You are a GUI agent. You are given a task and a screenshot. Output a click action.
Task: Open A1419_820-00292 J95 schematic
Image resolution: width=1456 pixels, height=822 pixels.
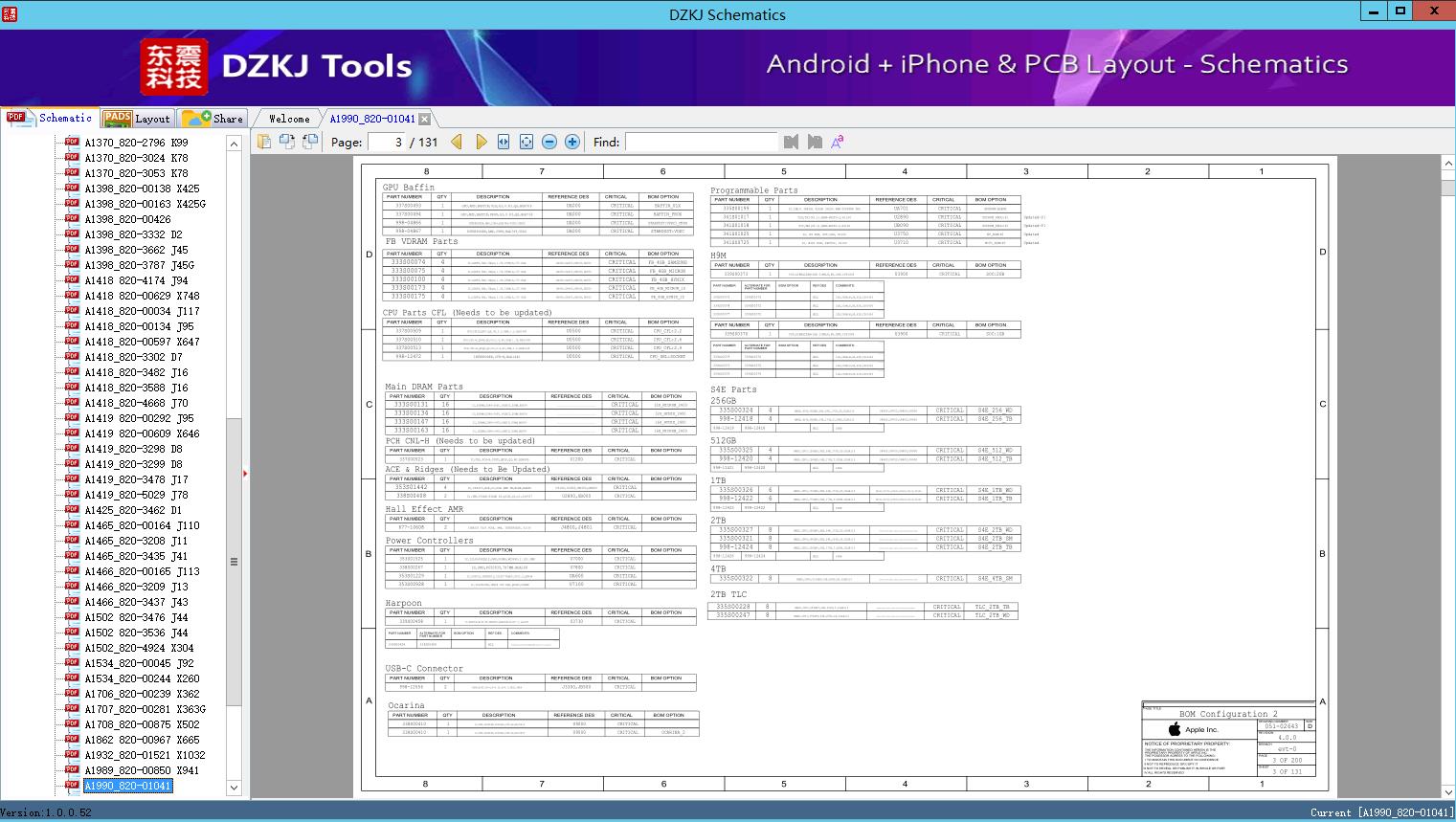point(139,418)
